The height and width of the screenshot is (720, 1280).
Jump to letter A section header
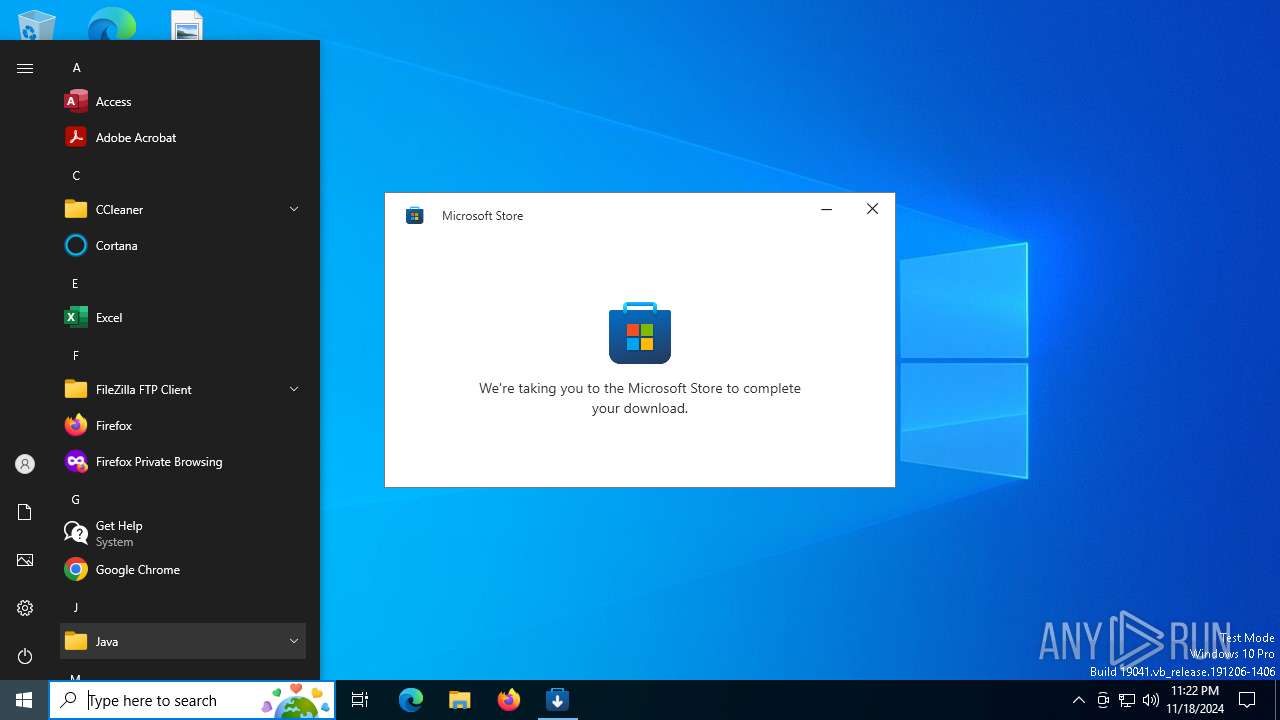[x=76, y=68]
